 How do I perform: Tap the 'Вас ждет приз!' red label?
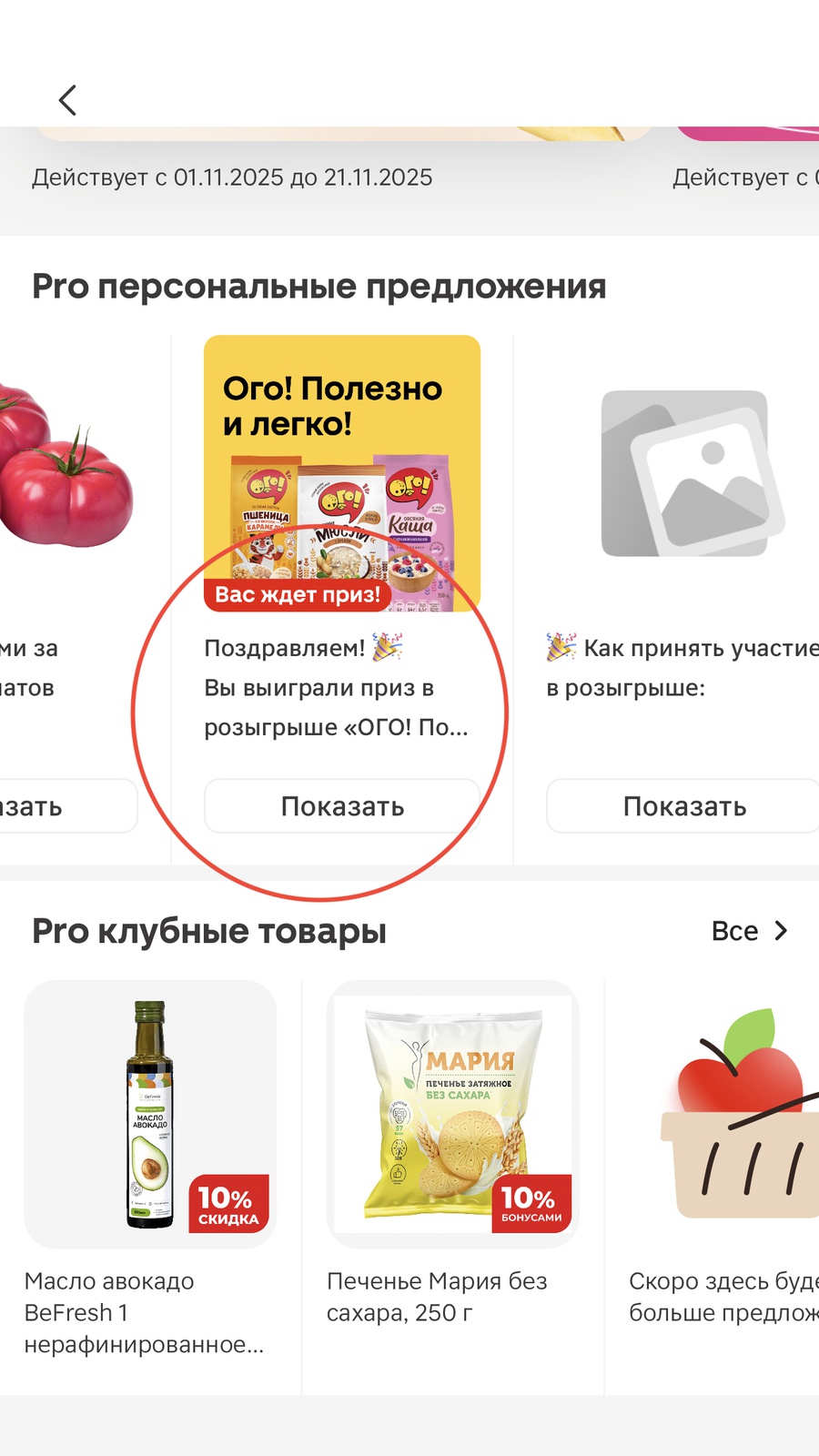298,594
